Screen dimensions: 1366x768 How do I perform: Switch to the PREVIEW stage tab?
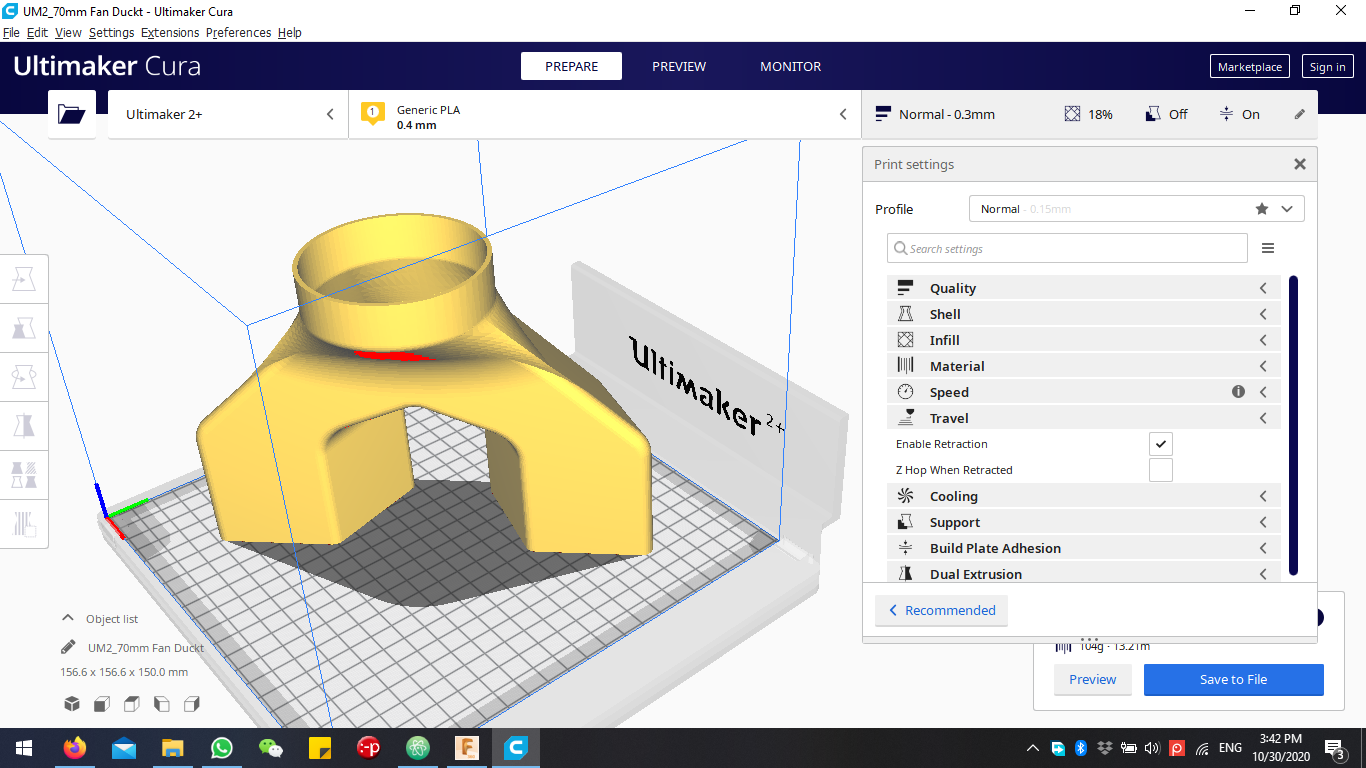pyautogui.click(x=679, y=66)
